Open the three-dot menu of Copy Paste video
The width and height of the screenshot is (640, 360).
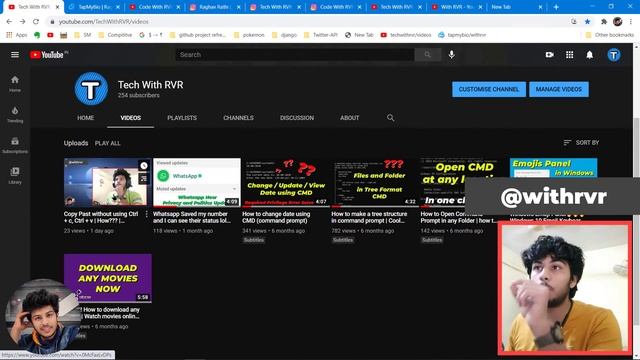(x=147, y=214)
